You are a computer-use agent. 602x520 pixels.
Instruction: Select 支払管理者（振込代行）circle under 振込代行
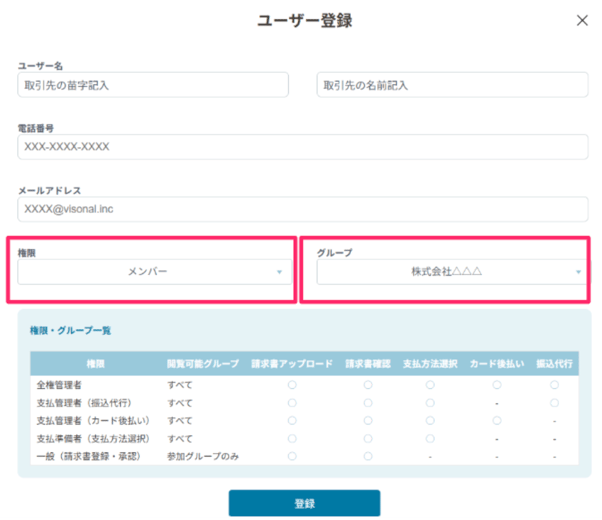pos(554,403)
